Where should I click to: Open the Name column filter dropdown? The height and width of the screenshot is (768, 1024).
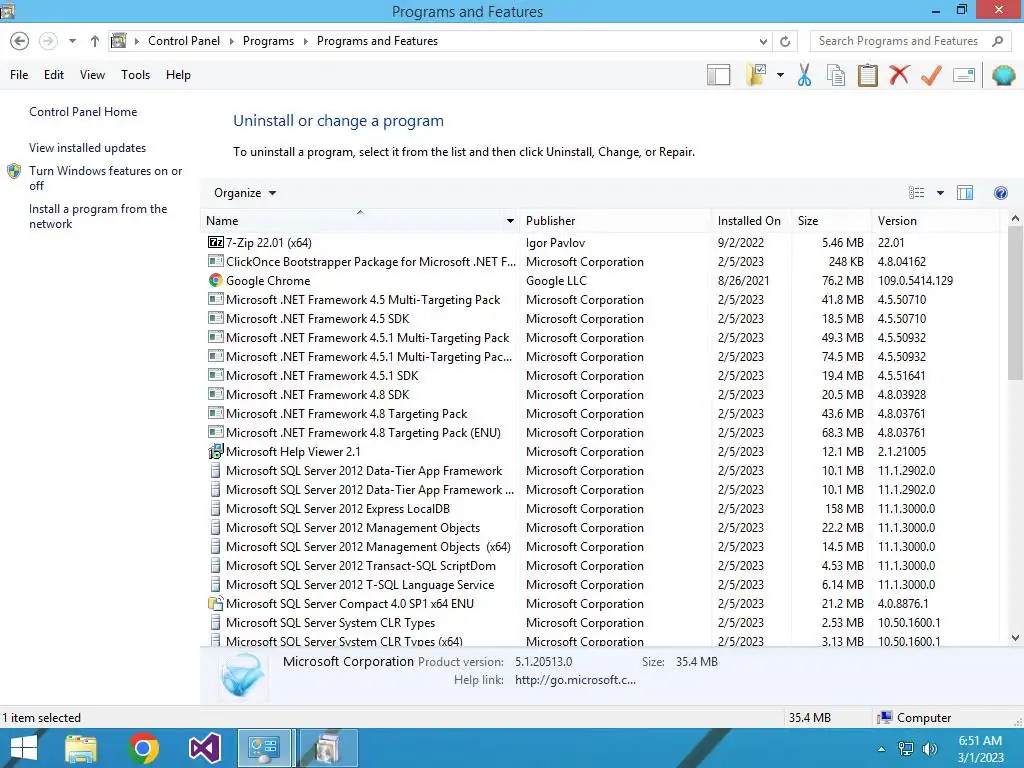click(x=510, y=221)
